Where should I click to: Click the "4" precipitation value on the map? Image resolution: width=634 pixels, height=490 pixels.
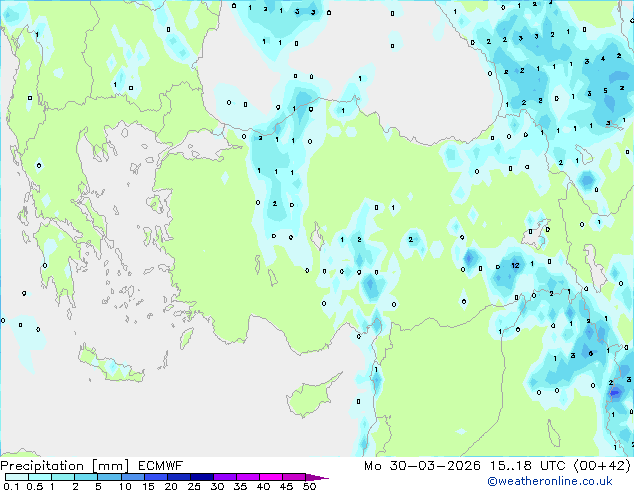point(603,59)
